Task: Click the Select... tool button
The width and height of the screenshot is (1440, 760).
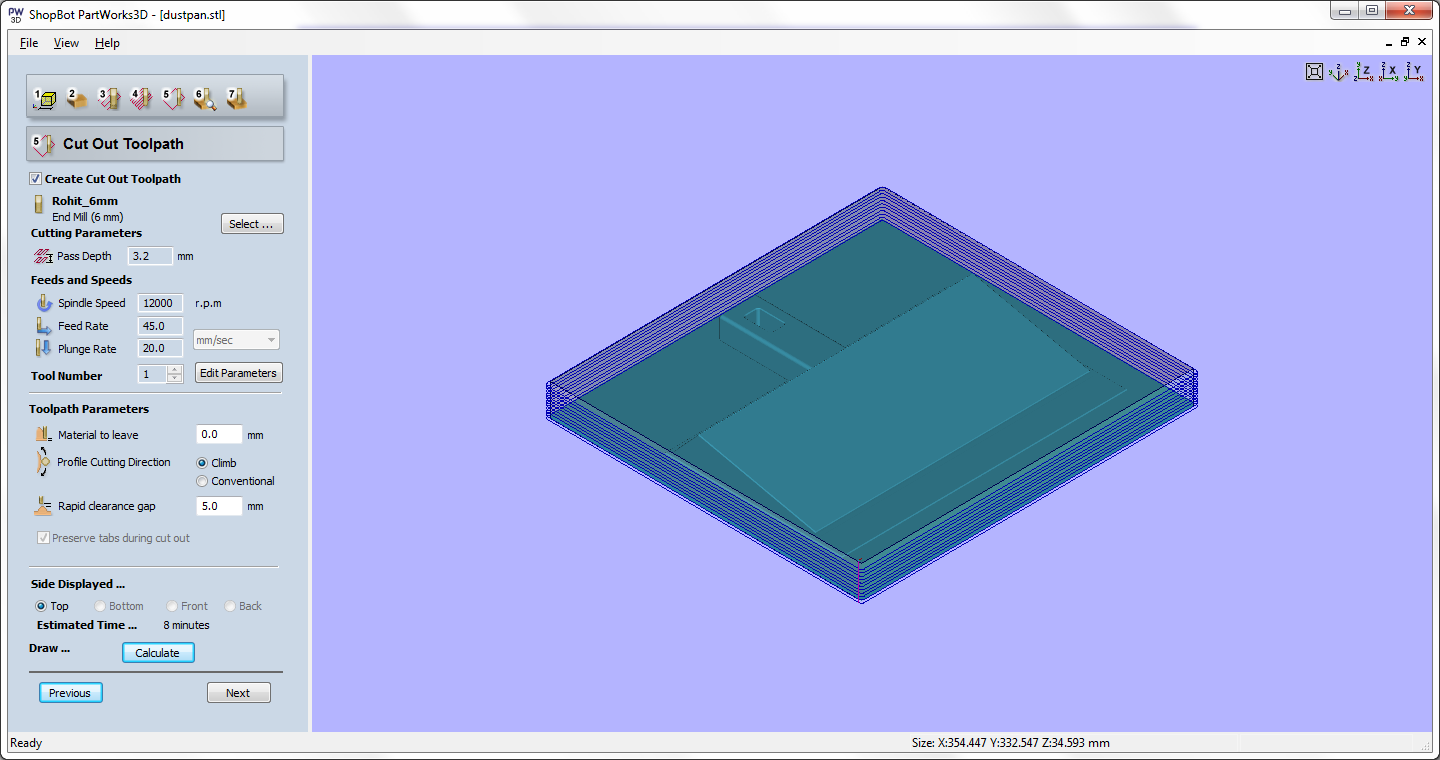Action: pos(252,224)
